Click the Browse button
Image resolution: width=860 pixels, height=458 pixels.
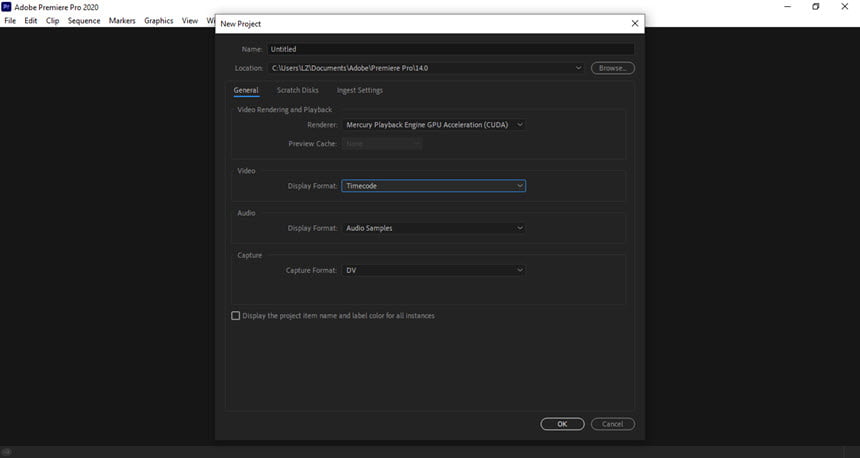tap(613, 68)
